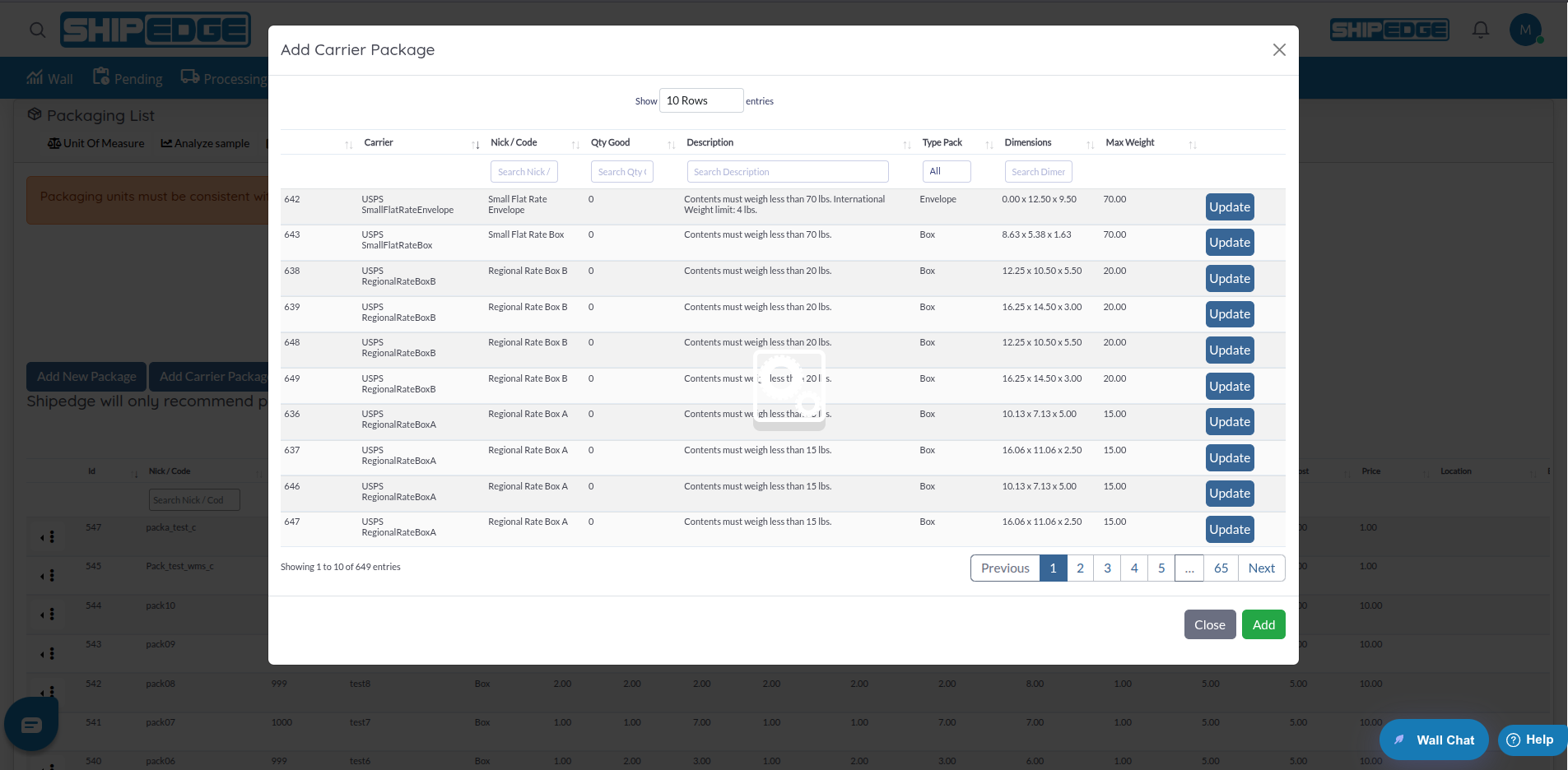Open Wall Chat via its paper plane icon
1568x770 pixels.
point(1399,740)
